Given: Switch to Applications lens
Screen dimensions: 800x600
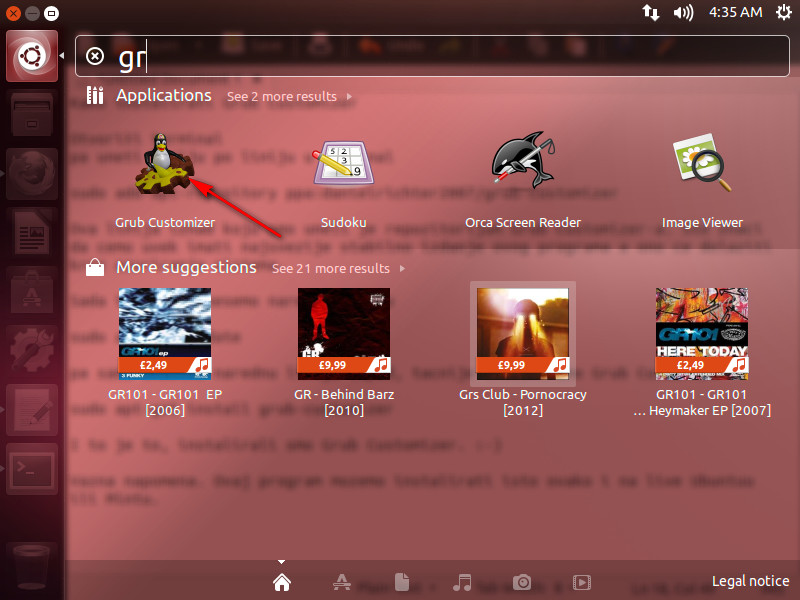Looking at the screenshot, I should point(342,582).
